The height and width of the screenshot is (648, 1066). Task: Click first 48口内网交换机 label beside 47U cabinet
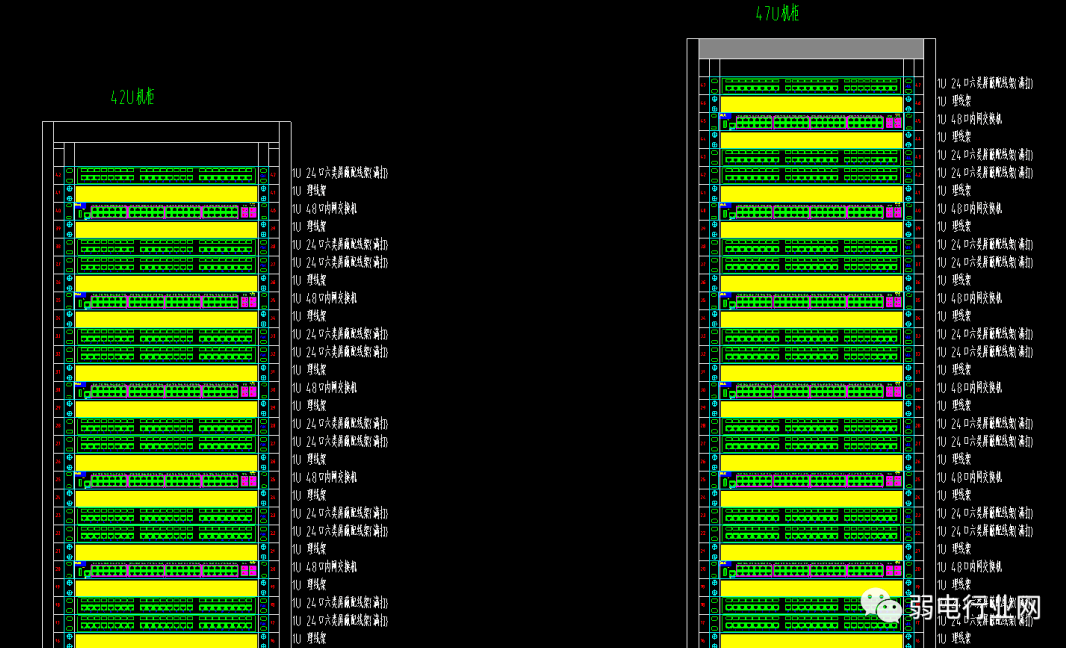tap(969, 119)
